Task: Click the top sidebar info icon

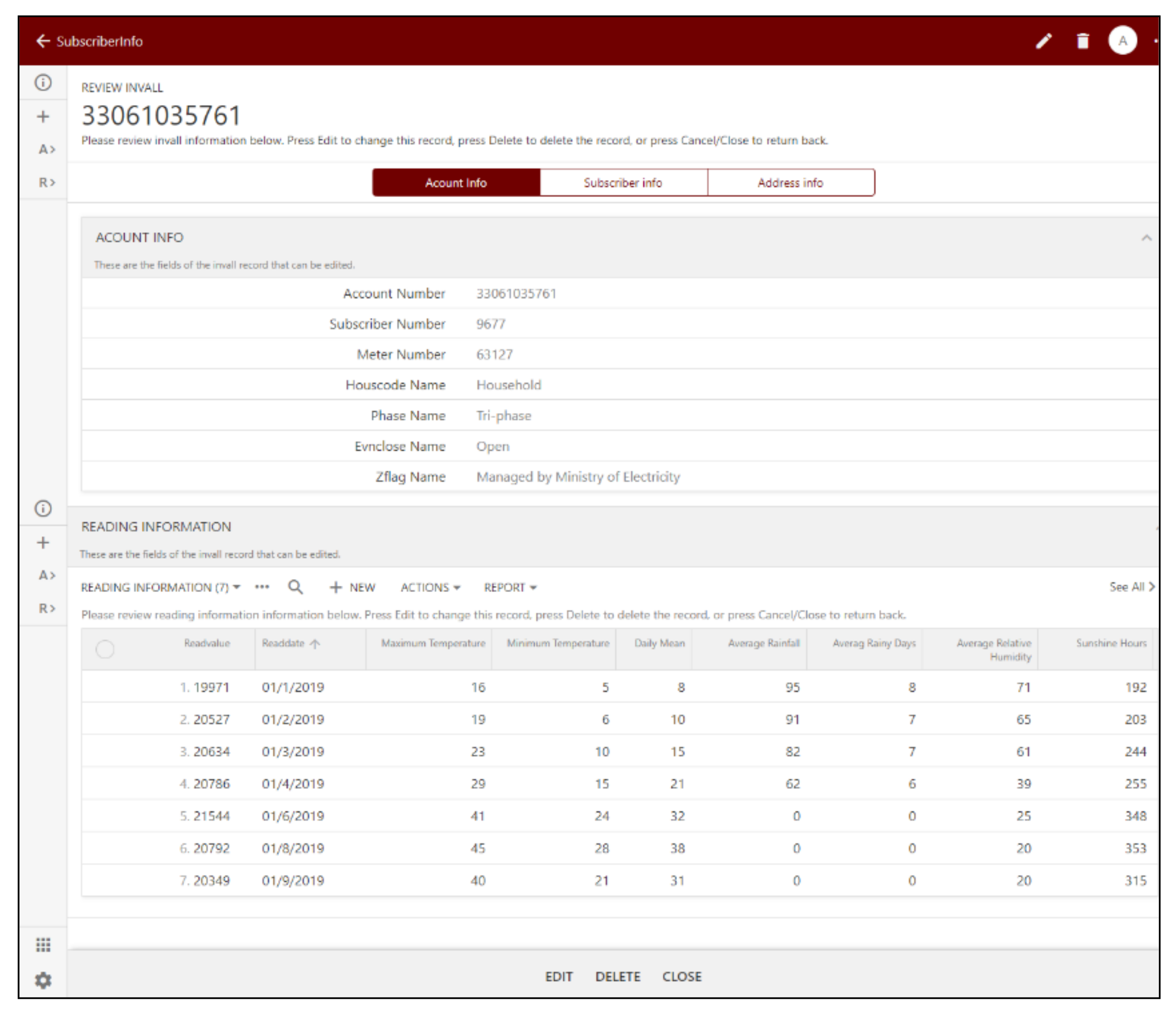Action: pos(43,83)
